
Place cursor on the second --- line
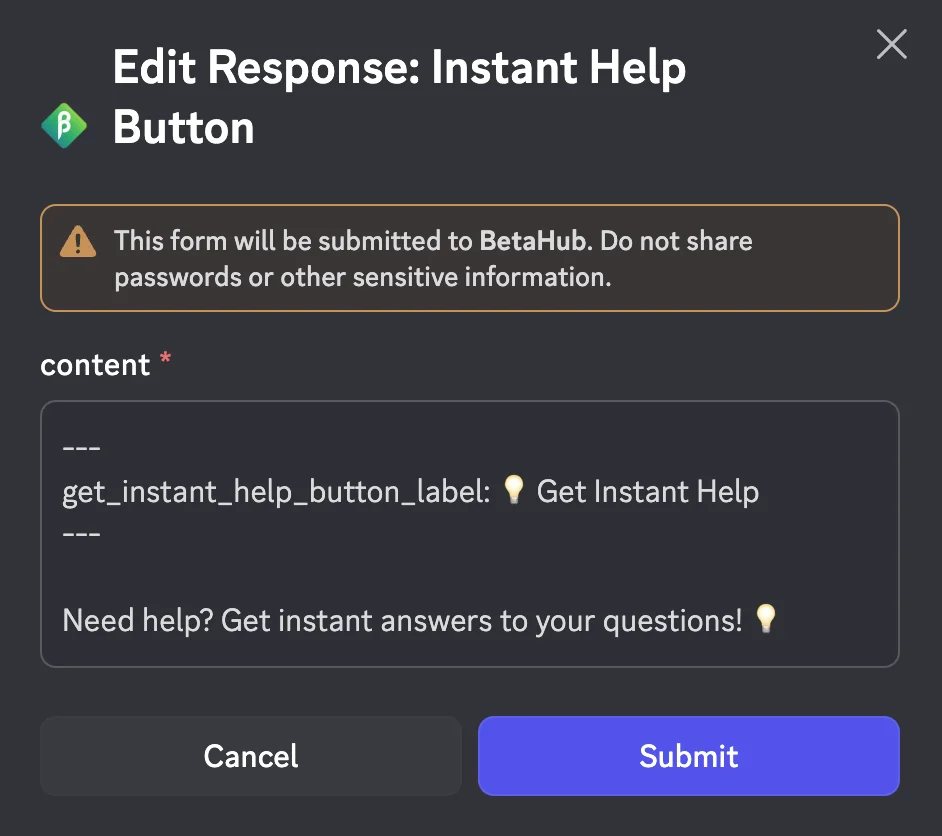point(81,534)
